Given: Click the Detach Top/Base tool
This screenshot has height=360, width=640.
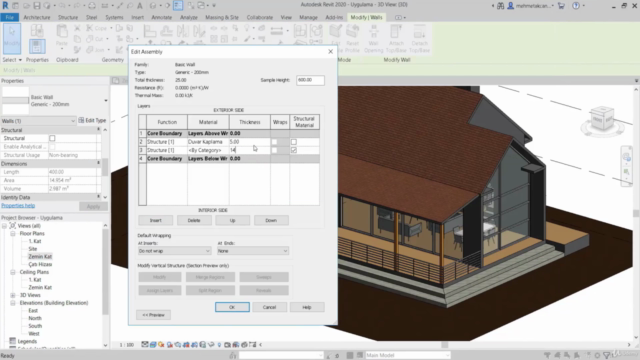Looking at the screenshot, I should point(419,38).
